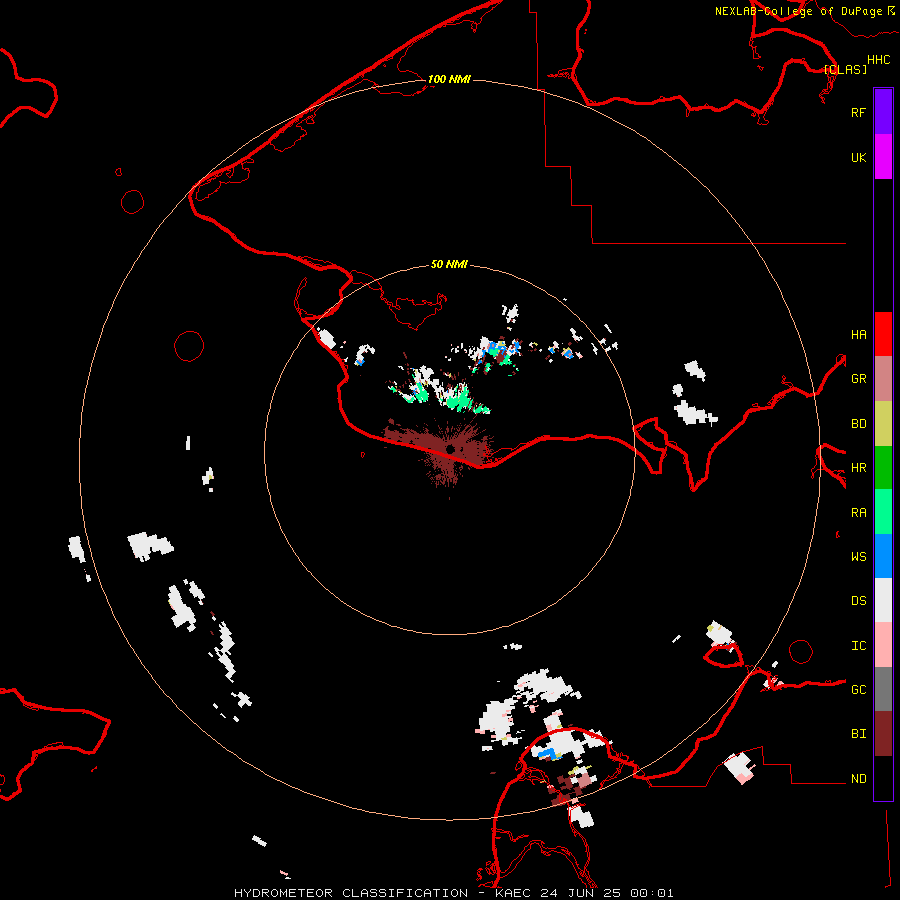Click the HYDROMETEOR CLASSIFICATION title text
Viewport: 900px width, 900px height.
click(x=351, y=893)
